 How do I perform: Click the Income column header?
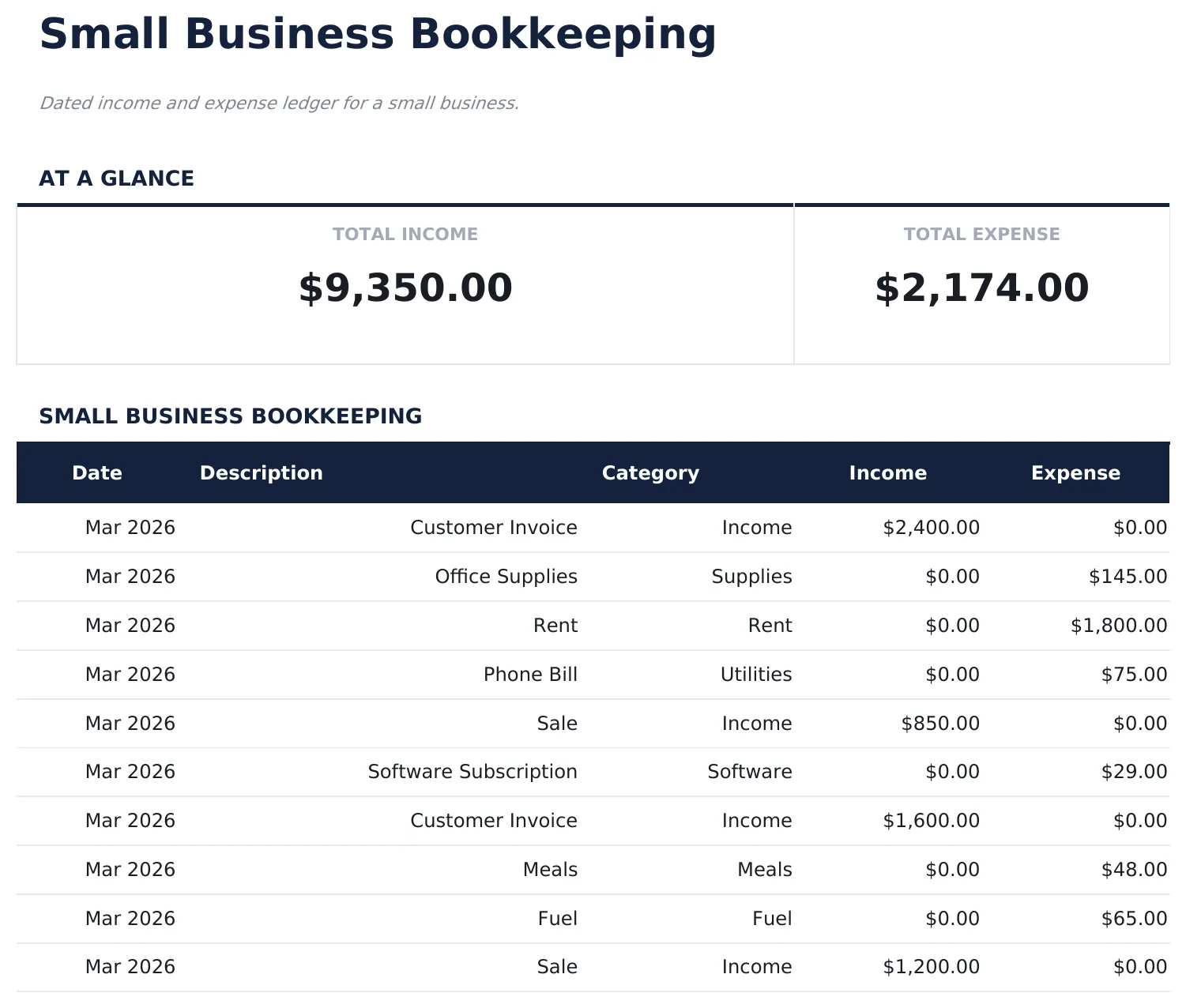pos(887,472)
